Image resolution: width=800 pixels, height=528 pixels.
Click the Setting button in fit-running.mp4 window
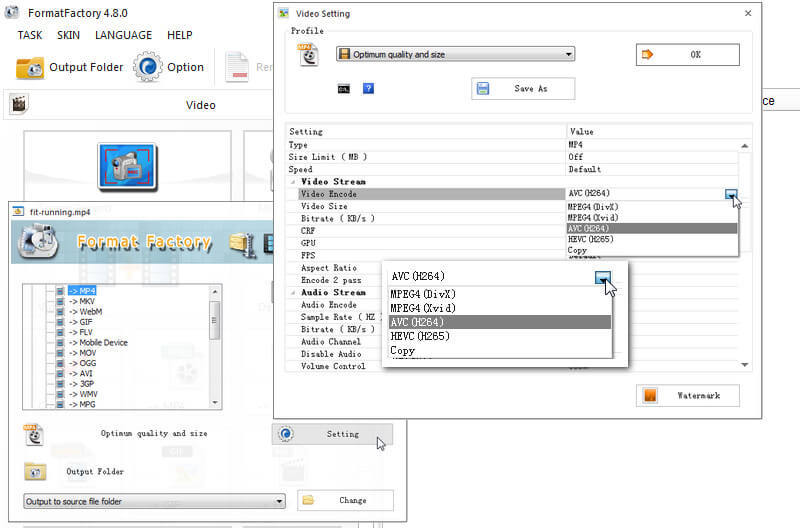332,434
